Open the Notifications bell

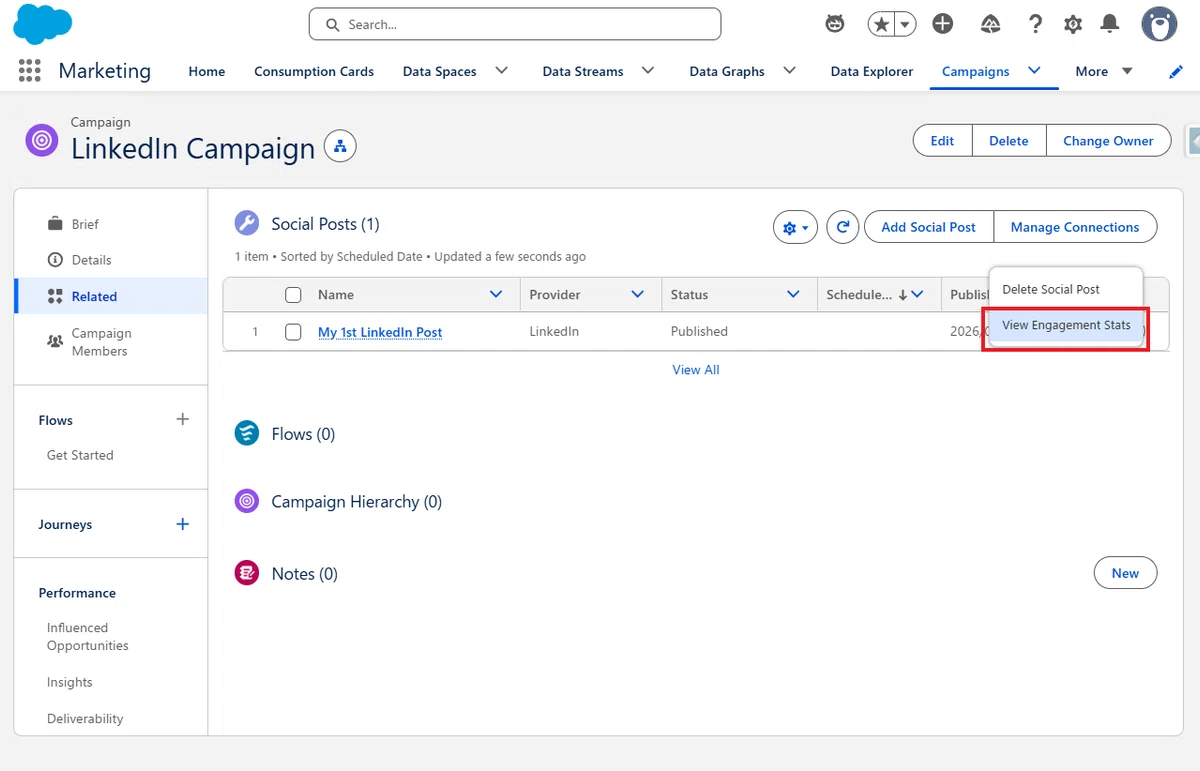coord(1110,24)
